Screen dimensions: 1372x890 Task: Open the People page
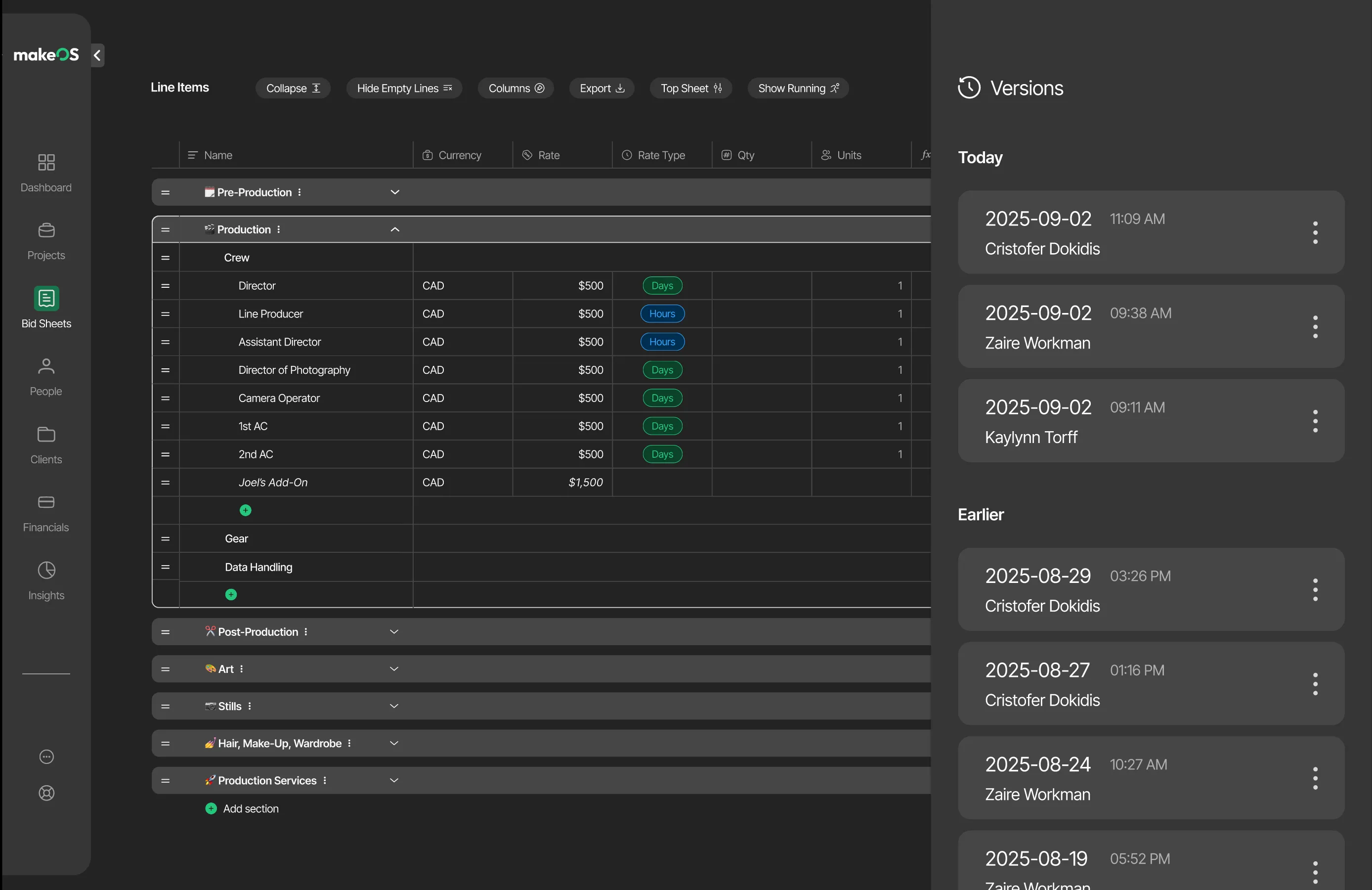[x=46, y=377]
